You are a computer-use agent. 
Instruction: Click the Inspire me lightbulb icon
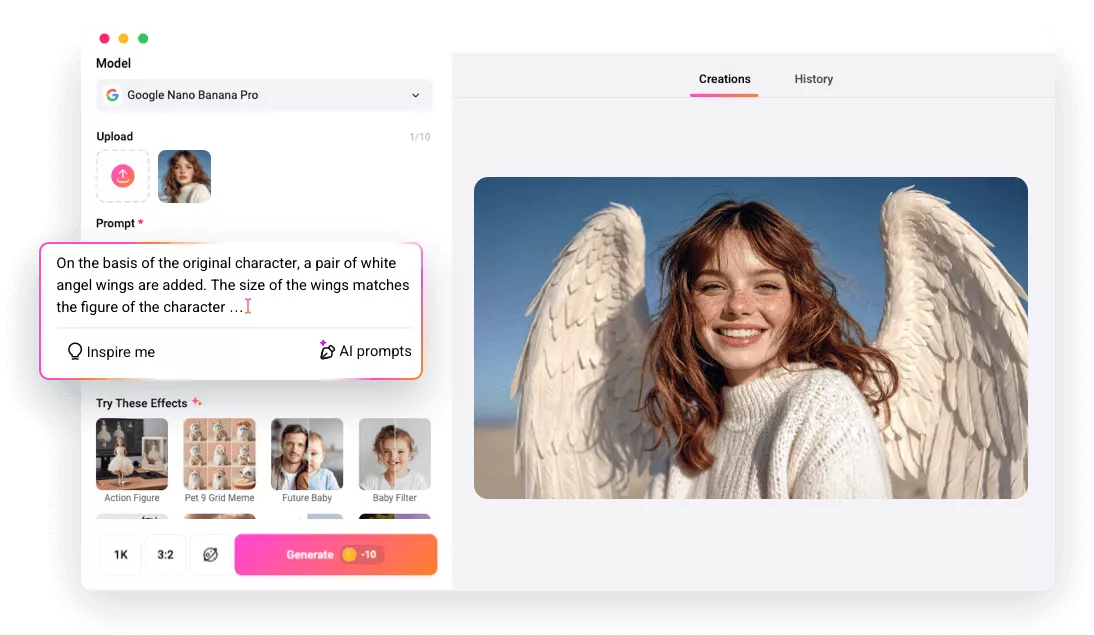coord(74,351)
